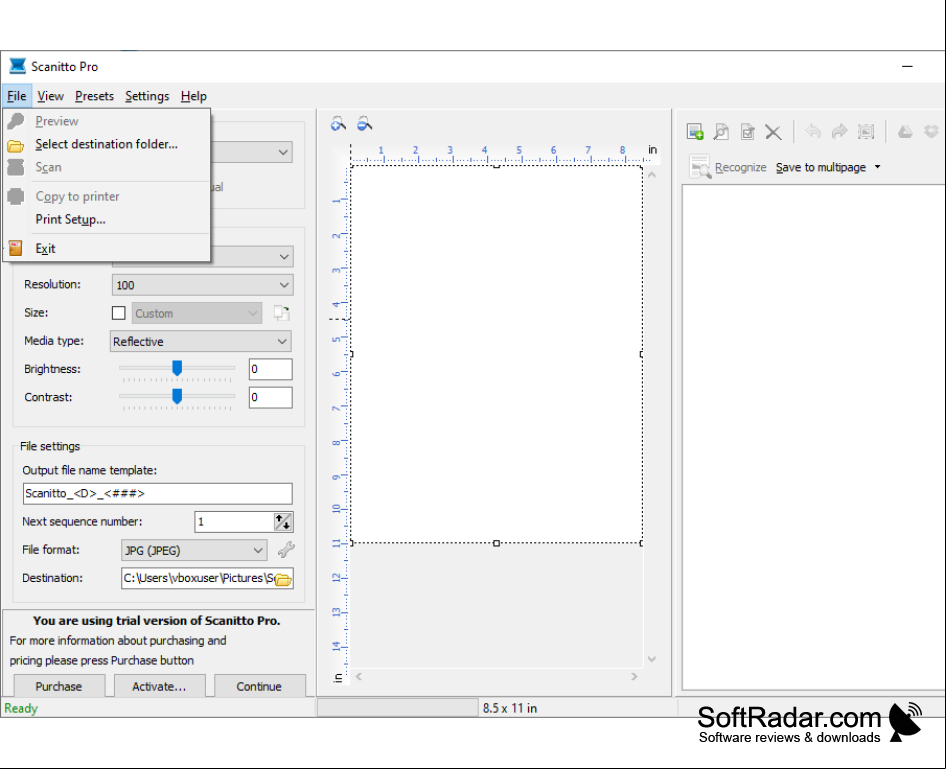946x769 pixels.
Task: Click the Recognize button label
Action: click(740, 167)
